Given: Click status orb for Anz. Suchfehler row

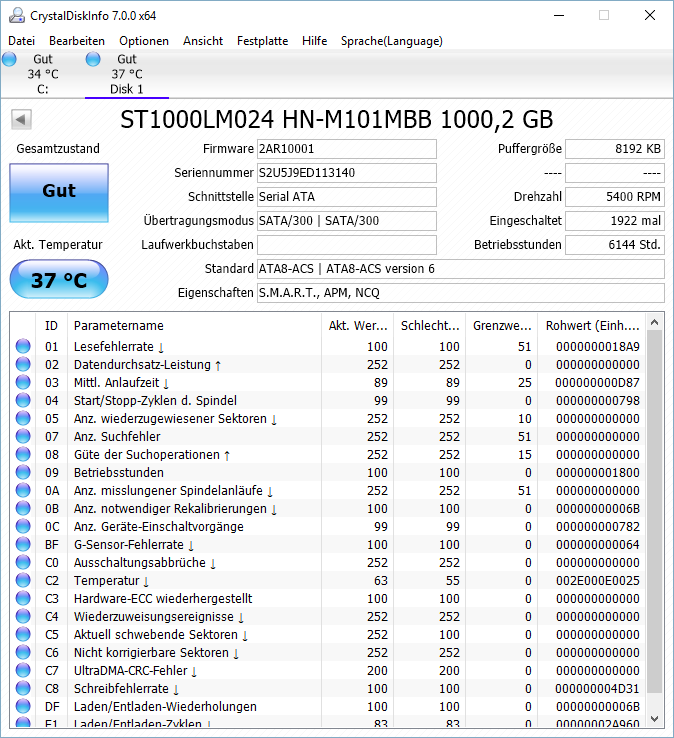Looking at the screenshot, I should [x=23, y=436].
